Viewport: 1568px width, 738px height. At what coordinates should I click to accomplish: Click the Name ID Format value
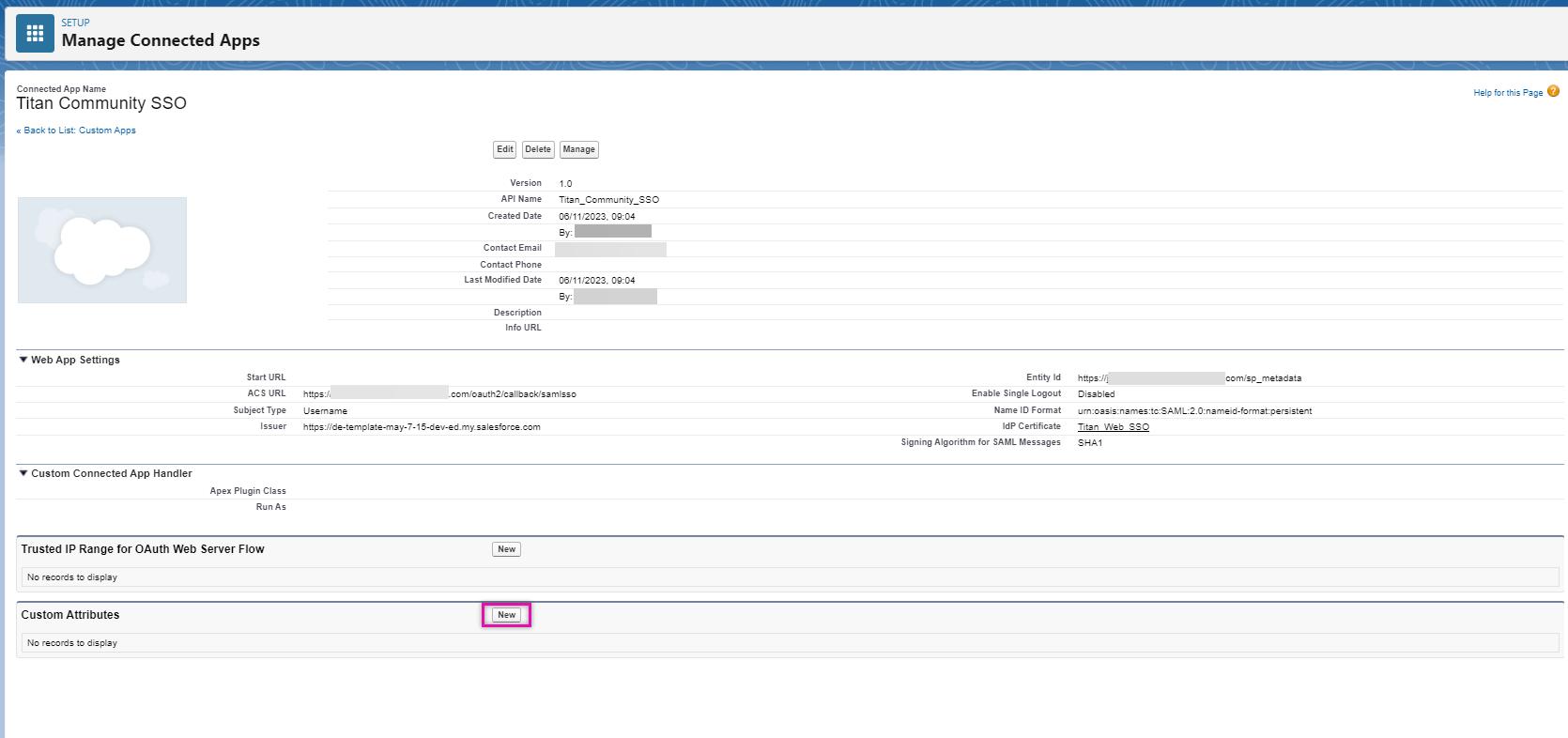(1194, 411)
